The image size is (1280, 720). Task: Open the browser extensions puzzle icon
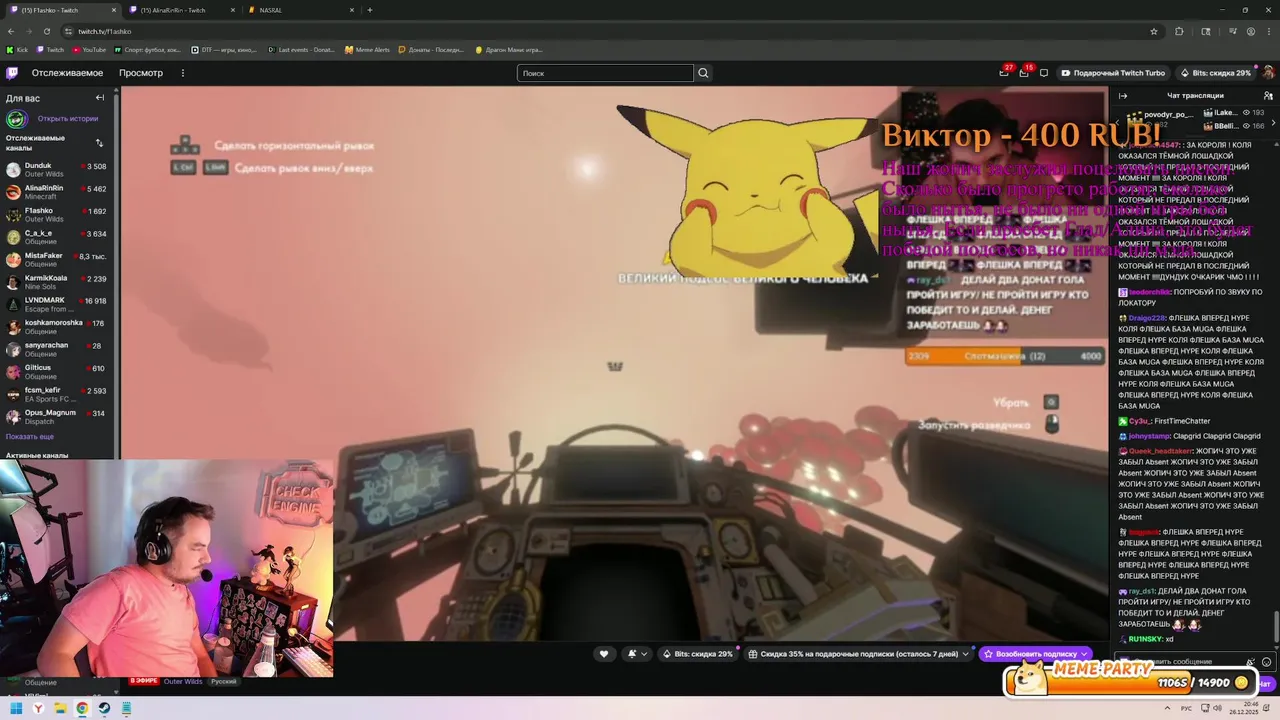(x=1179, y=31)
